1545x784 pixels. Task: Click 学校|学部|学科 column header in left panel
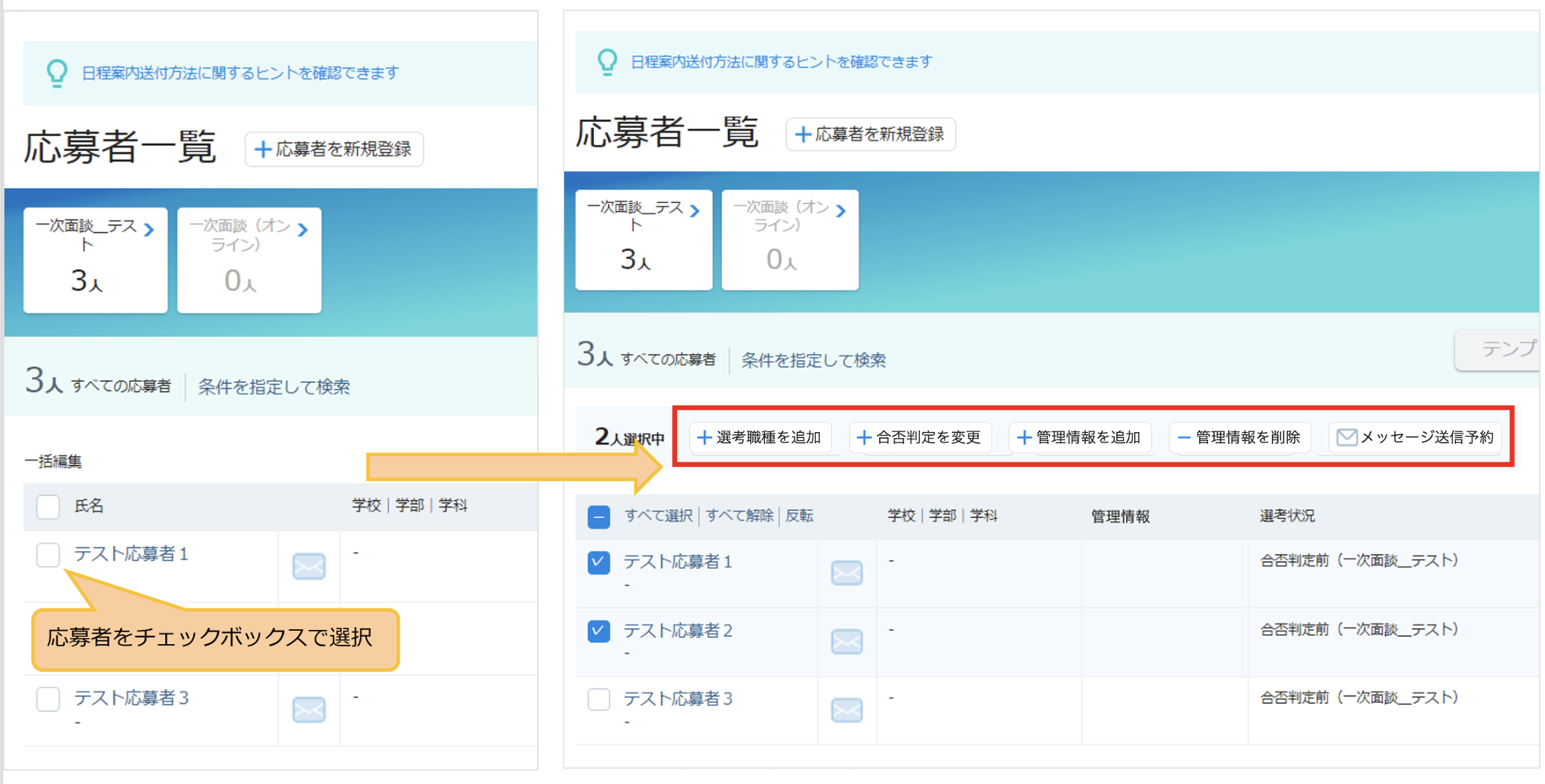click(x=409, y=506)
